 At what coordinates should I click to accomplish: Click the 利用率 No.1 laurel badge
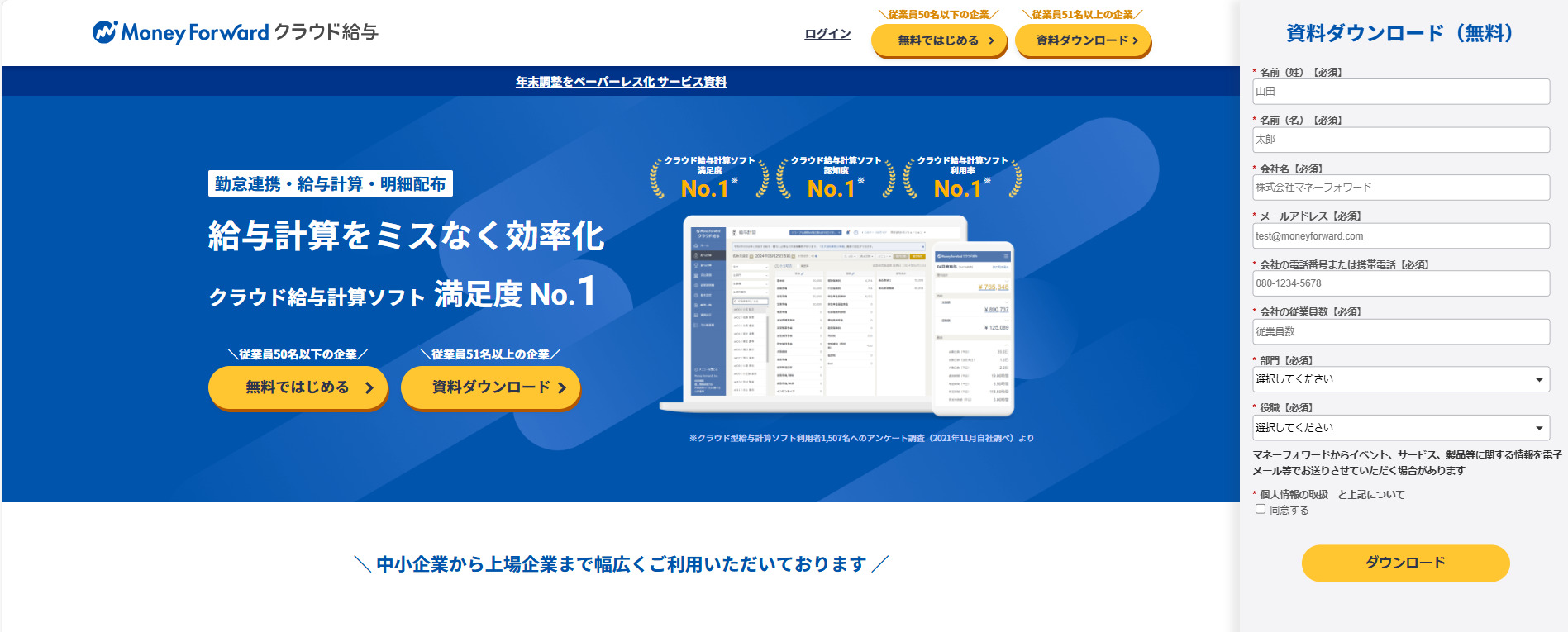[962, 178]
